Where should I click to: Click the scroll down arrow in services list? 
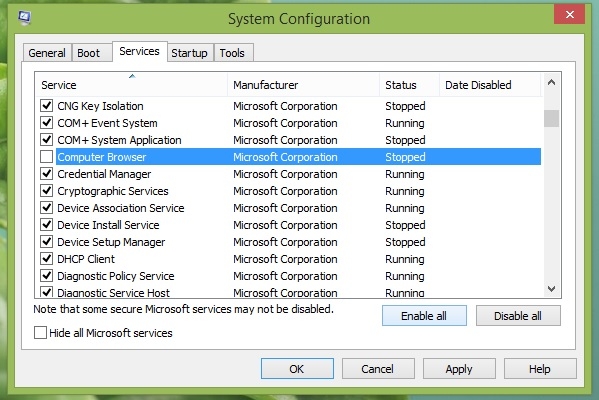coord(551,289)
